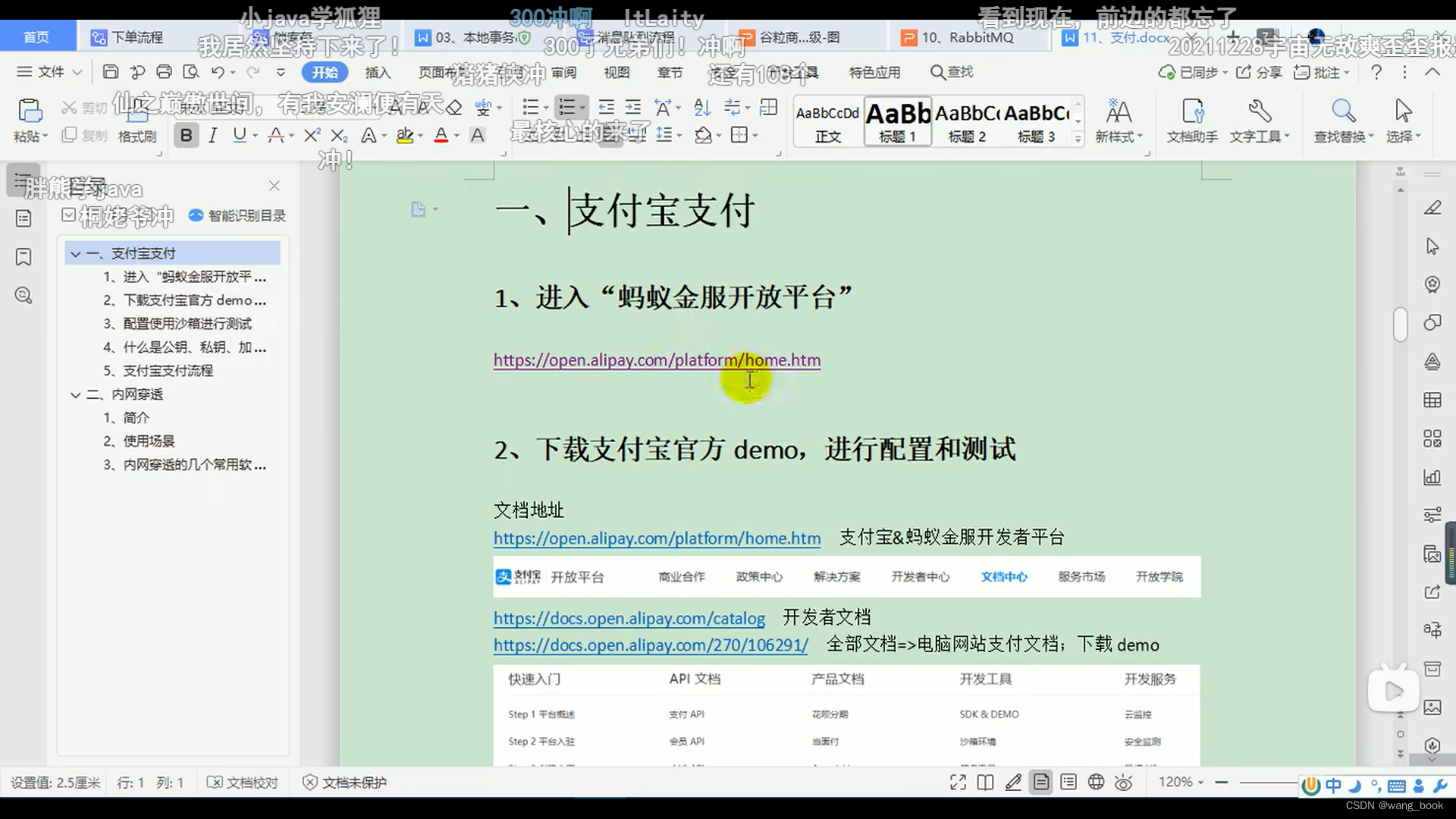The image size is (1456, 819).
Task: Close the navigation pane
Action: (x=275, y=186)
